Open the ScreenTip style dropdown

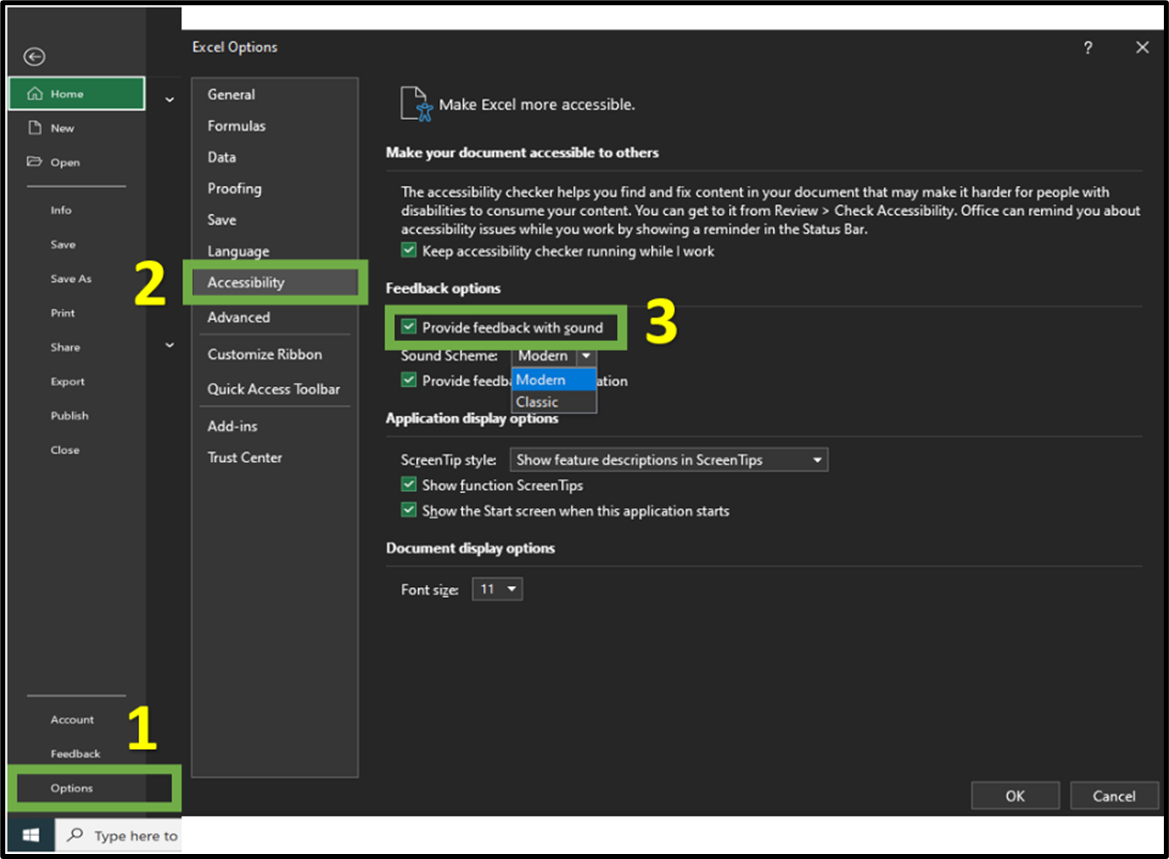coord(669,460)
